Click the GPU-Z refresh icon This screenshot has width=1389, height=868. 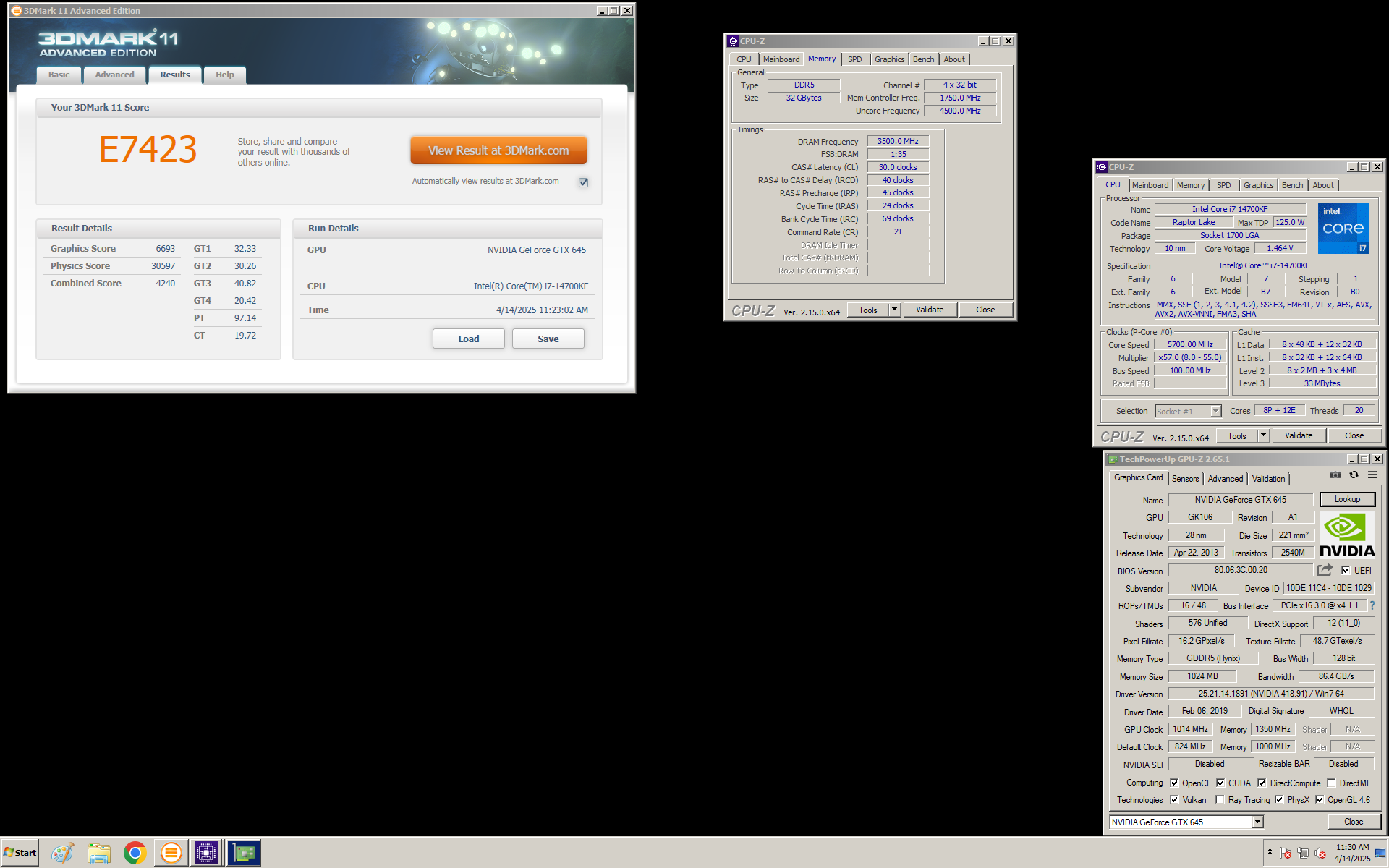[1354, 475]
